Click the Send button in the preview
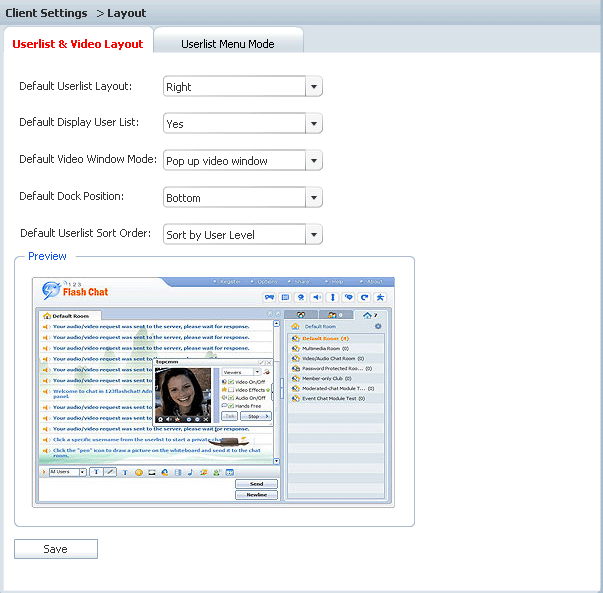Screen dimensions: 603x593 click(x=256, y=484)
